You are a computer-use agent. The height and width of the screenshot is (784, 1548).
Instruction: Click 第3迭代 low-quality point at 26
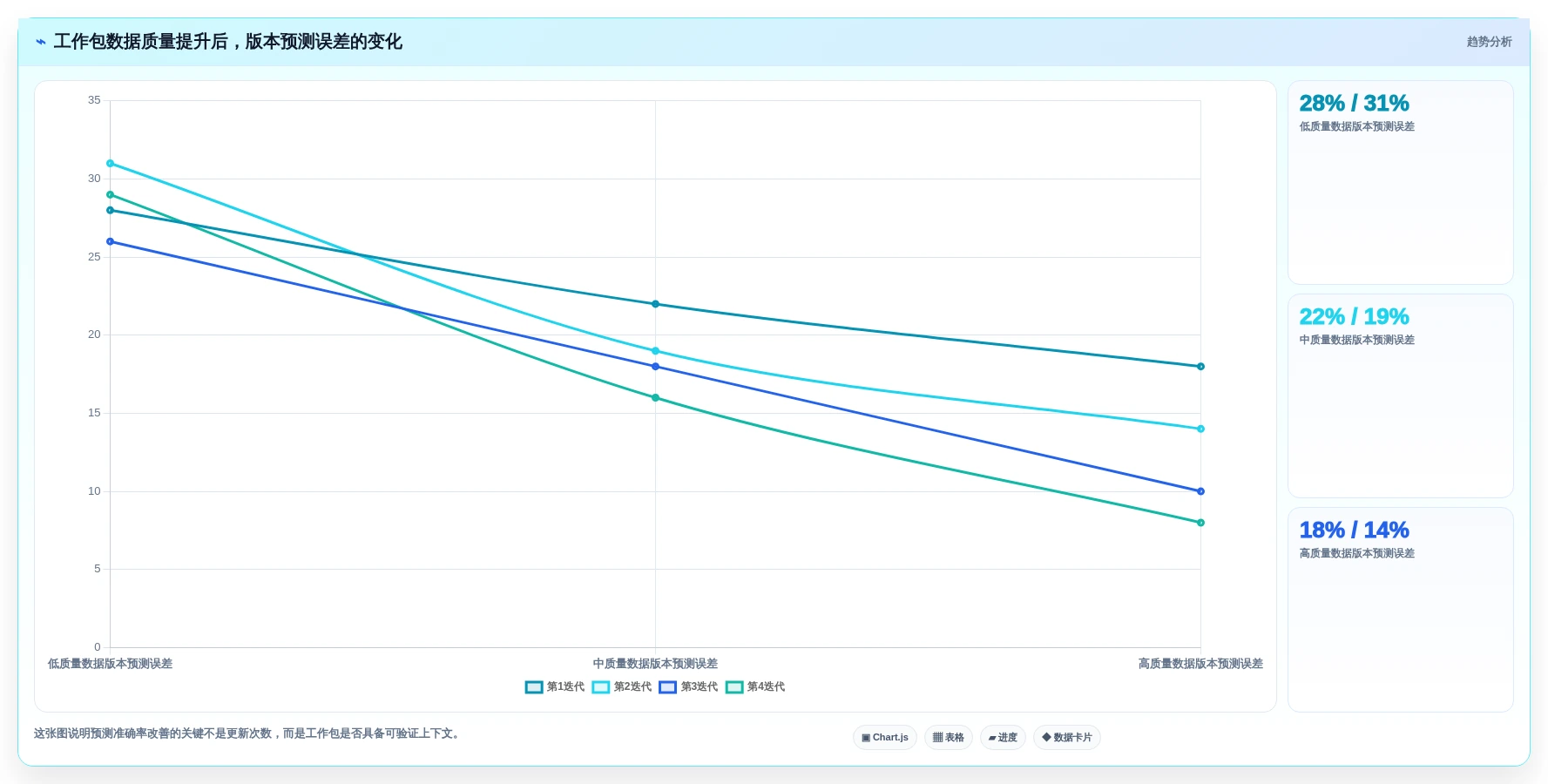[110, 242]
